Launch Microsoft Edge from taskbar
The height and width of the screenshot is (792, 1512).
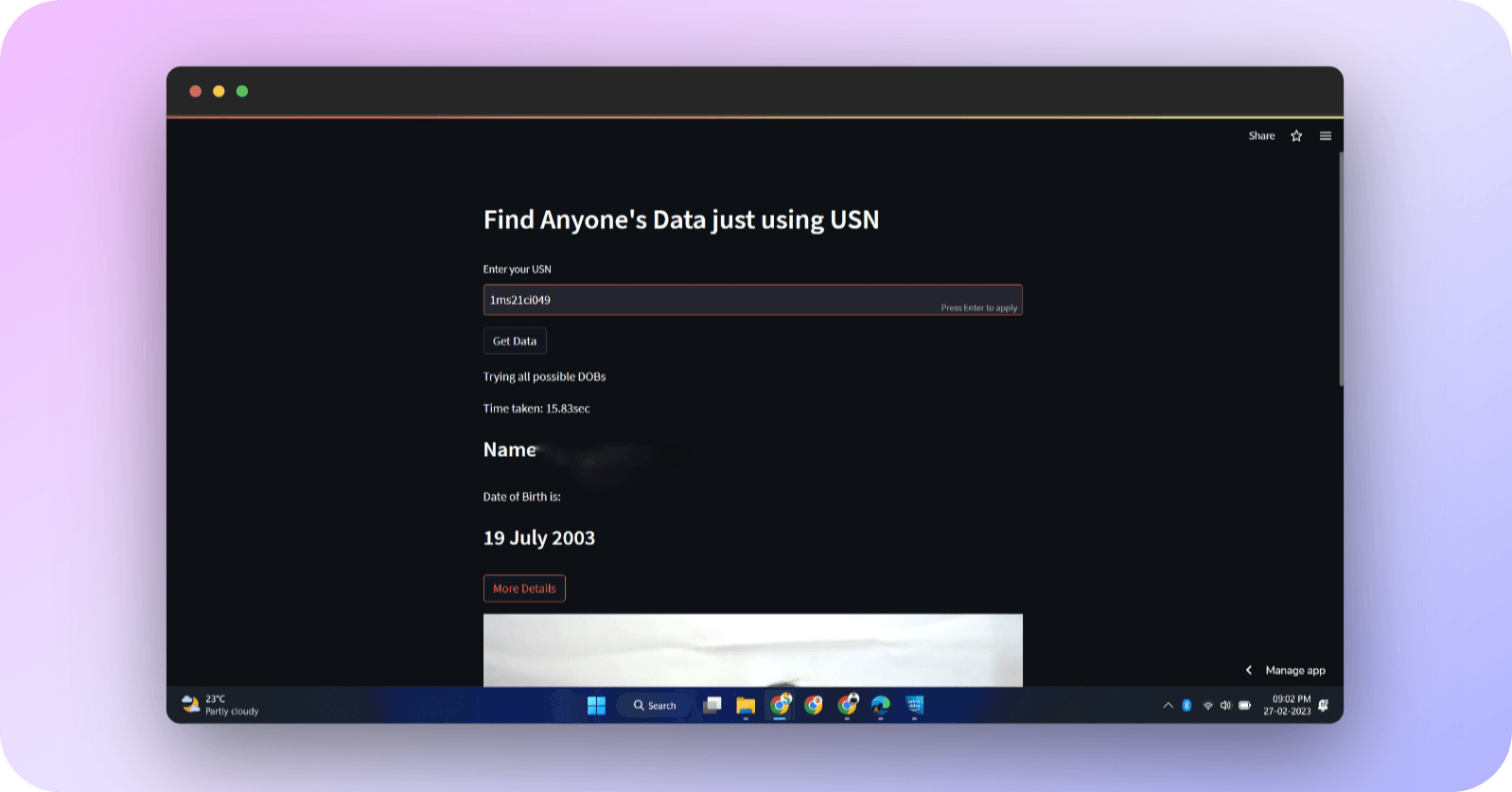[x=881, y=705]
